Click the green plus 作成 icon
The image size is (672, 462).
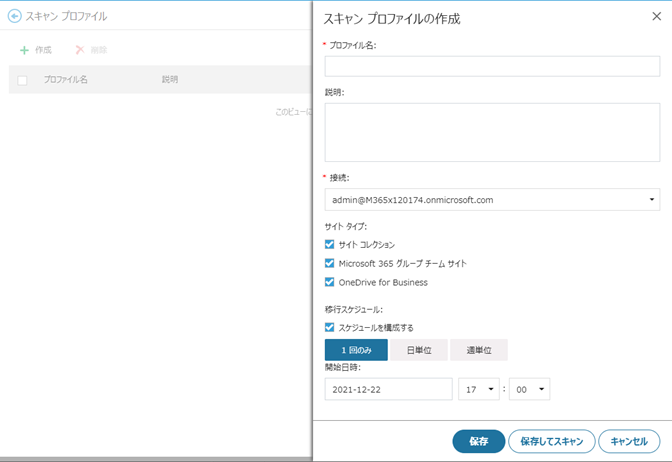(24, 50)
